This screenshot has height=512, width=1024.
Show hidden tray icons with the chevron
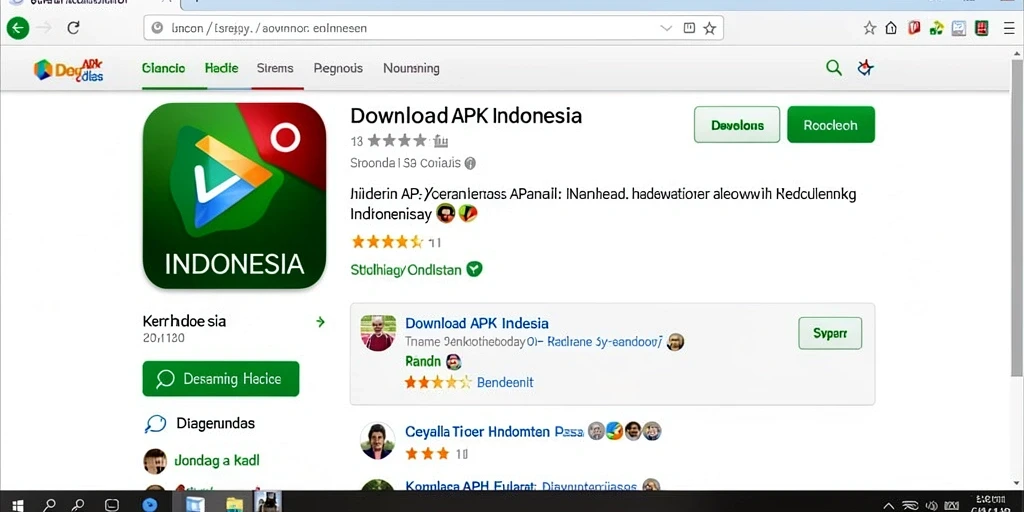tap(889, 505)
